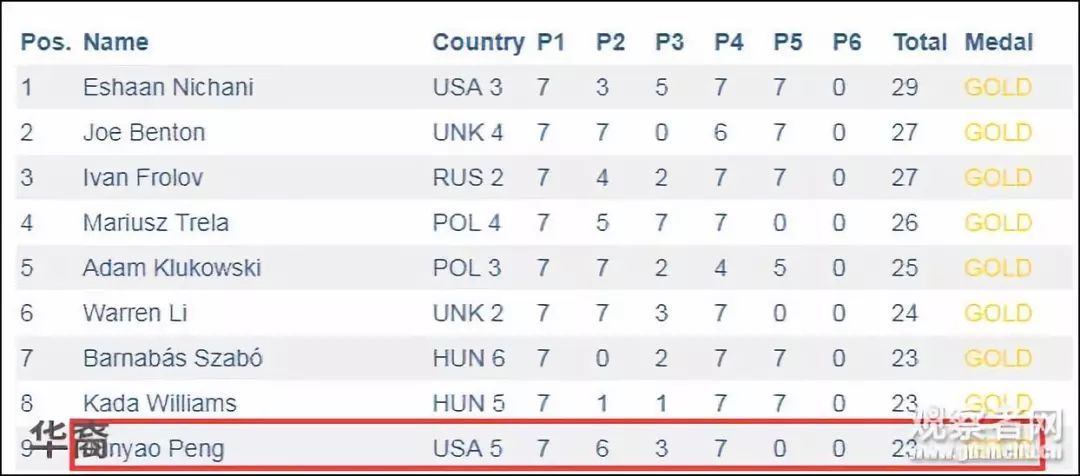This screenshot has width=1080, height=476.
Task: Sort the table by Country header
Action: [478, 42]
